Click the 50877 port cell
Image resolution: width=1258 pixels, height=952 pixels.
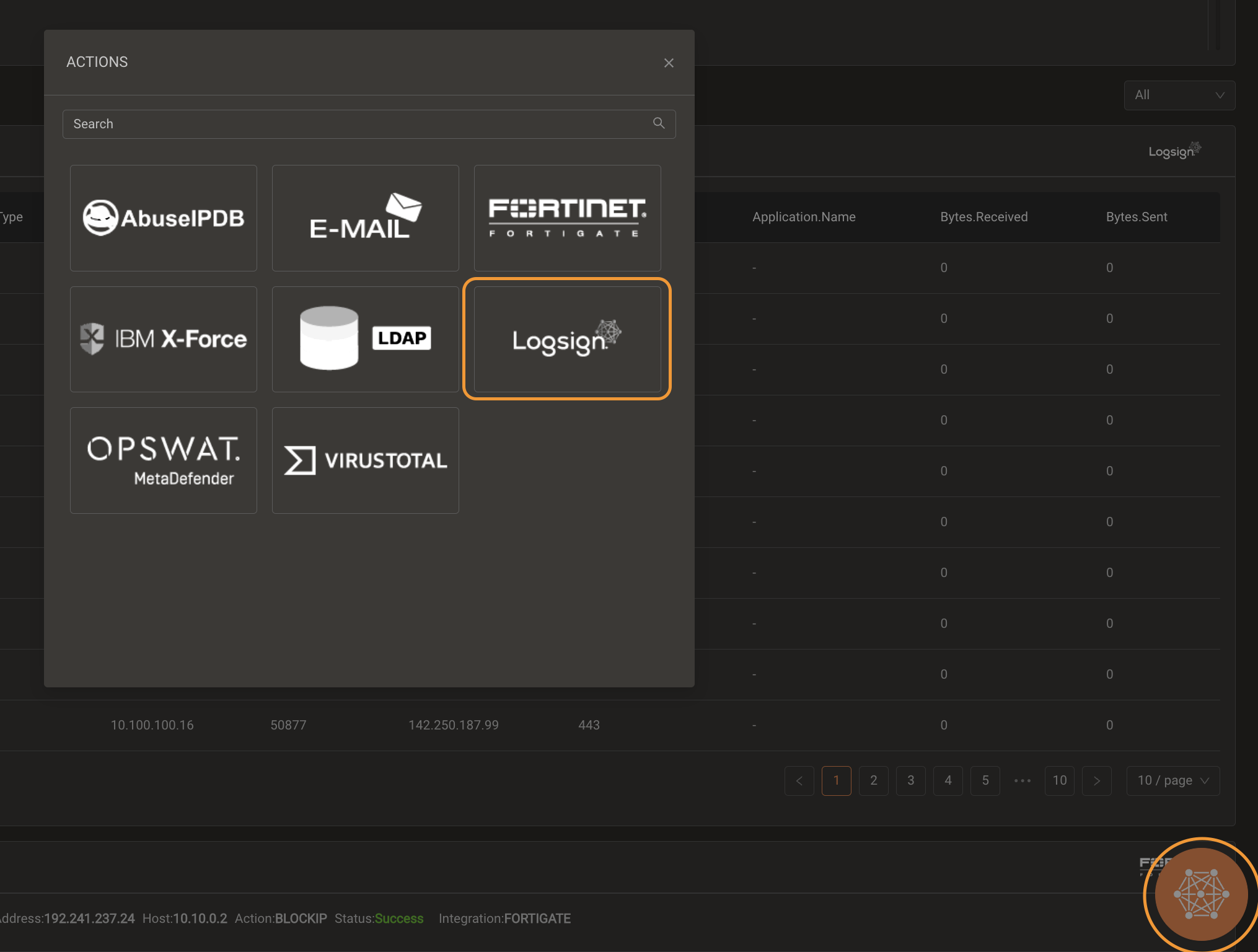pyautogui.click(x=288, y=725)
